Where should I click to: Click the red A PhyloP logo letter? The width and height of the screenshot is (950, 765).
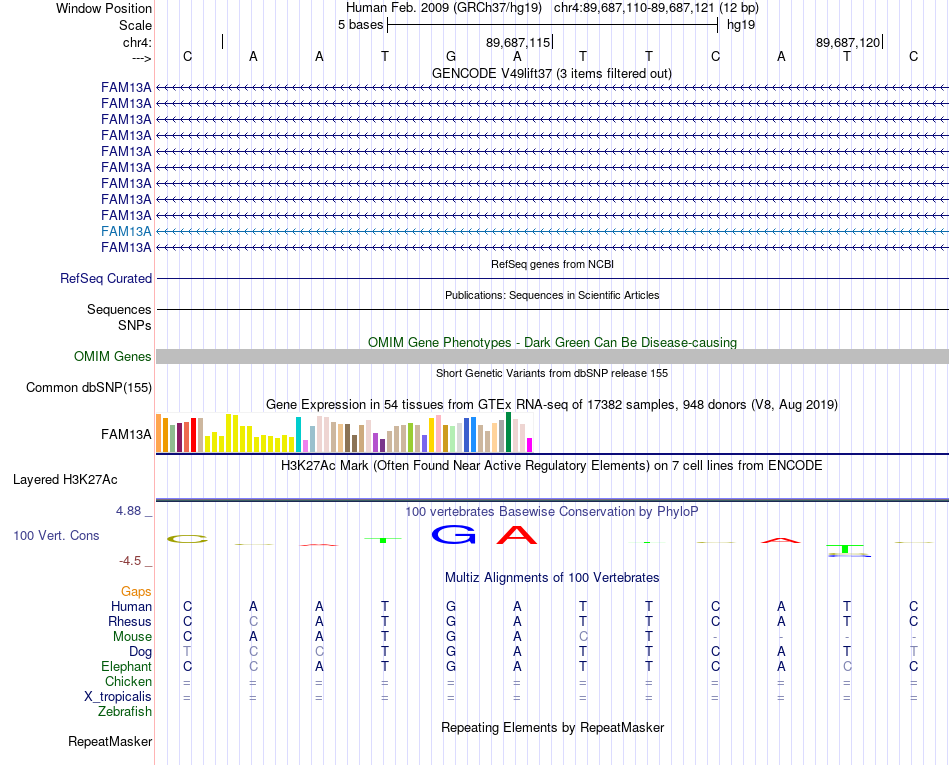[x=517, y=535]
